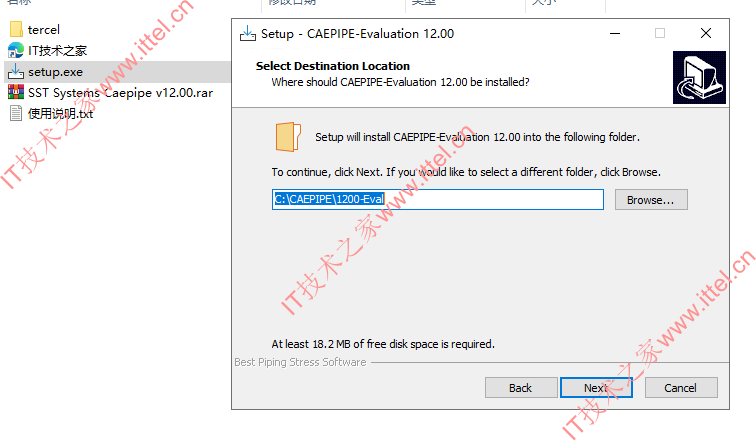This screenshot has height=441, width=756.
Task: Click the orange folder icon in dialog
Action: click(x=288, y=137)
